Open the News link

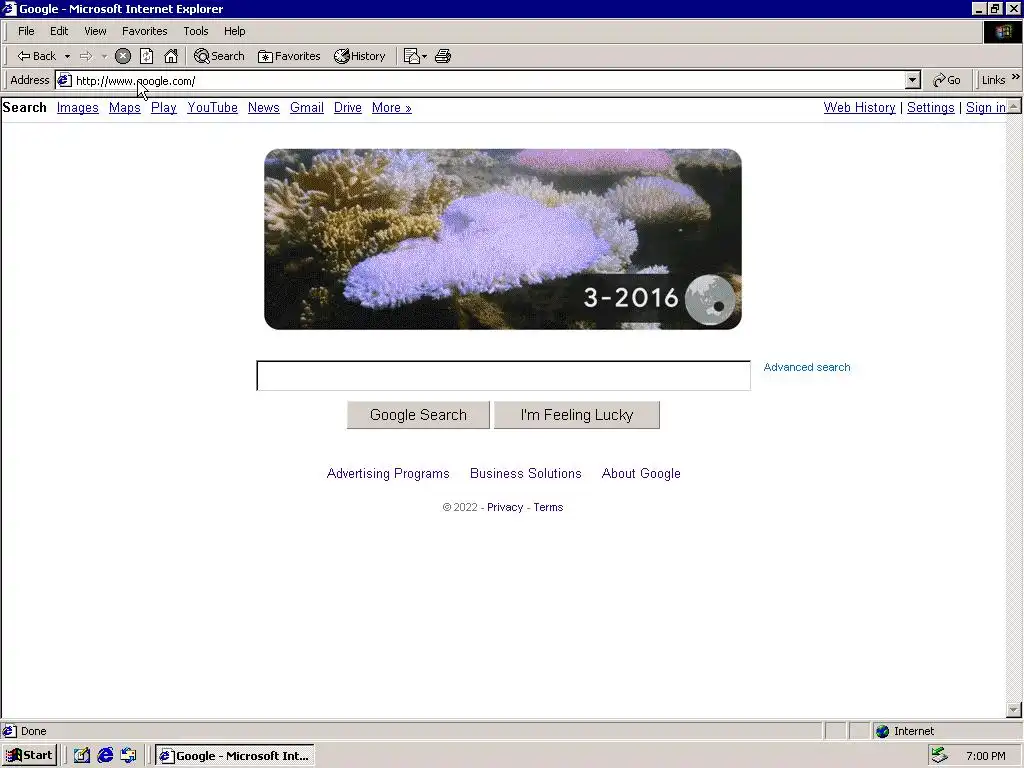click(264, 108)
